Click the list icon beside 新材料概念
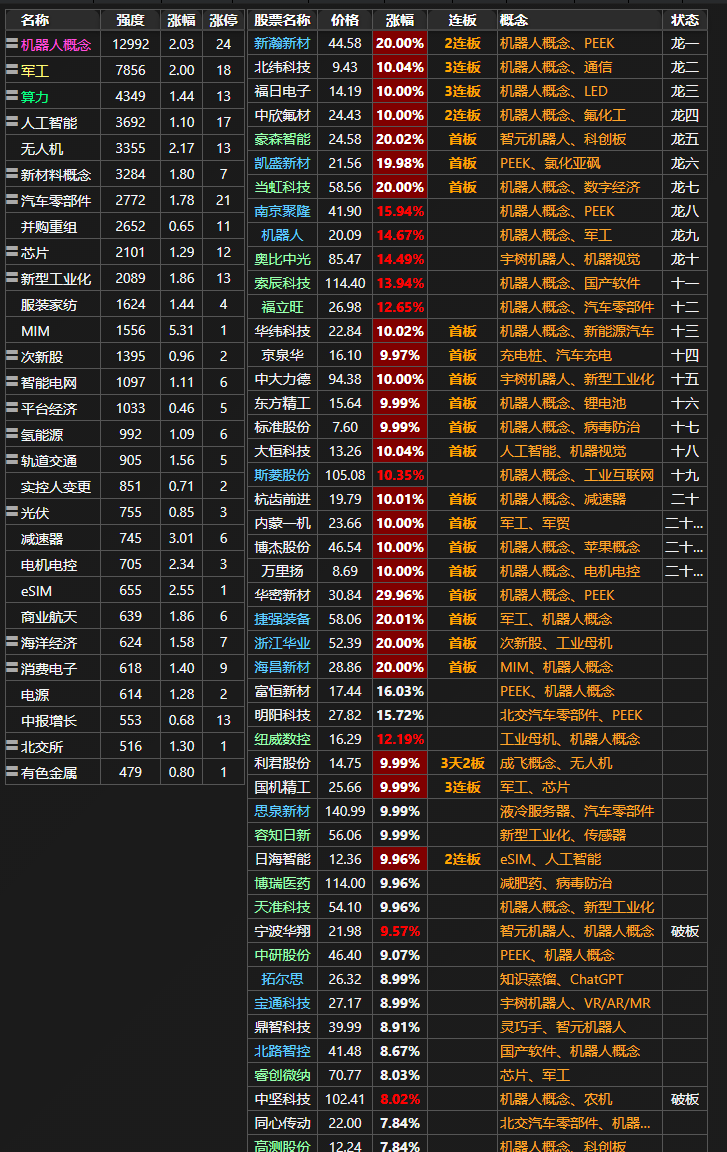This screenshot has height=1152, width=727. (x=12, y=174)
